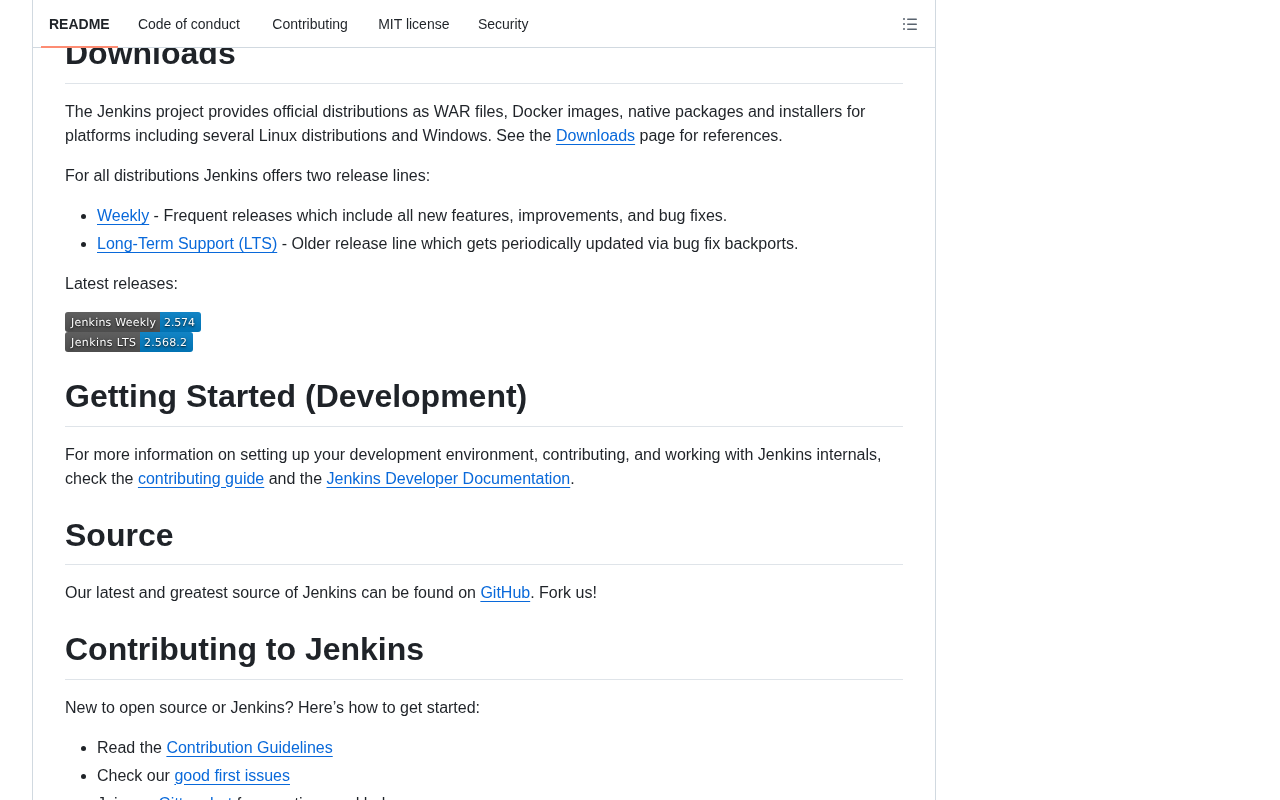This screenshot has width=1280, height=800.
Task: Open the Contribution Guidelines link
Action: [x=249, y=748]
